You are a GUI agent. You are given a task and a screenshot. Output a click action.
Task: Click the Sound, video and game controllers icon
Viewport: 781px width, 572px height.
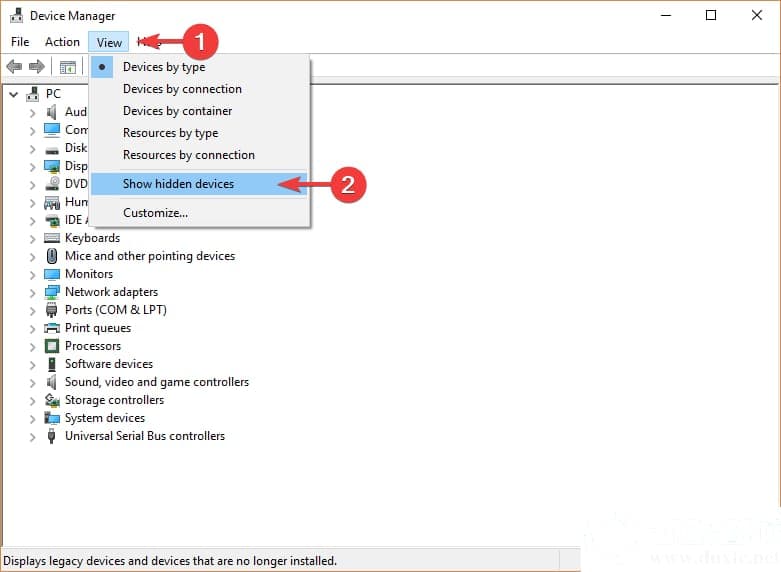[51, 382]
